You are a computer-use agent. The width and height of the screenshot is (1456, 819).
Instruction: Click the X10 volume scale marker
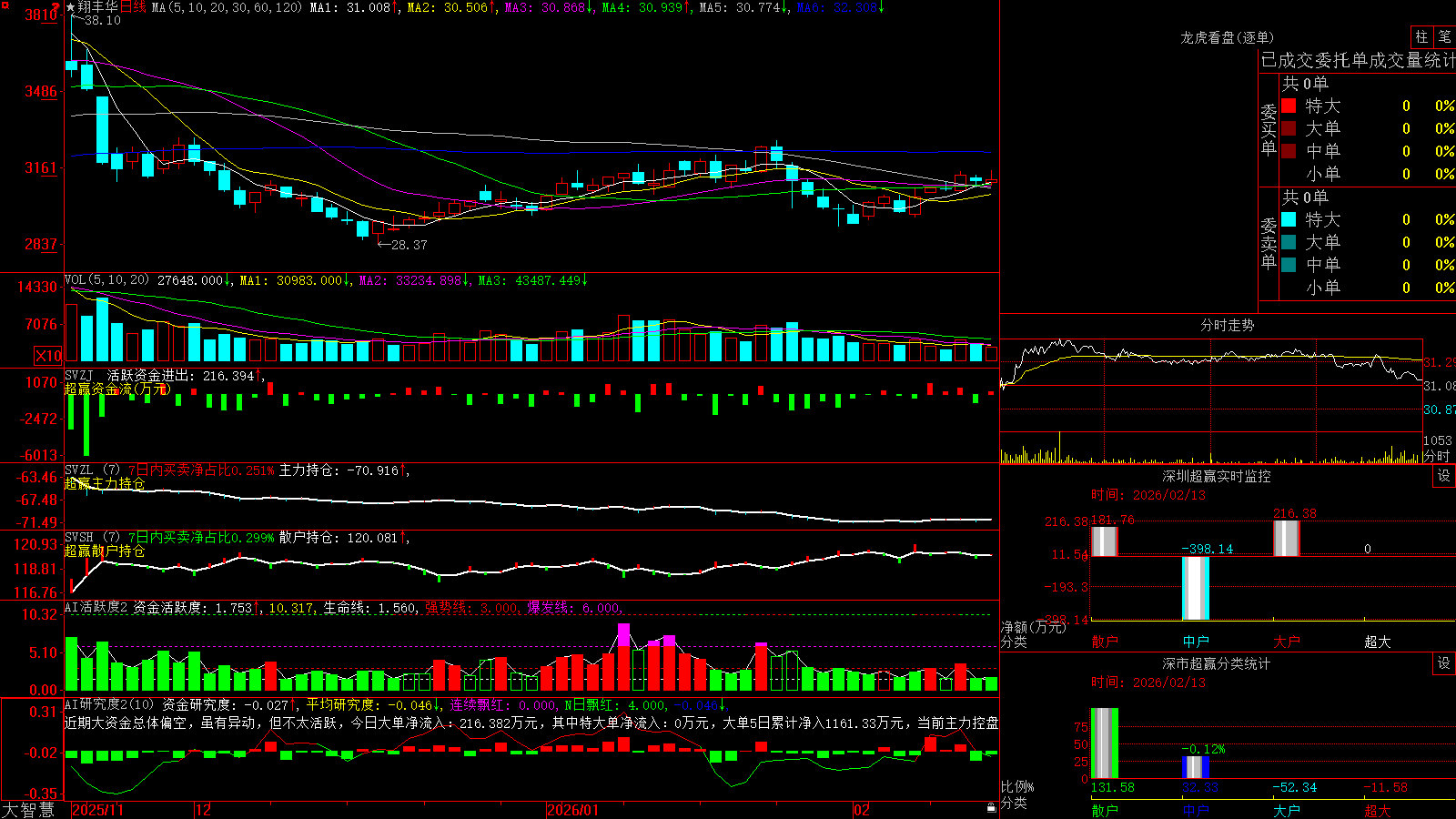(x=48, y=356)
